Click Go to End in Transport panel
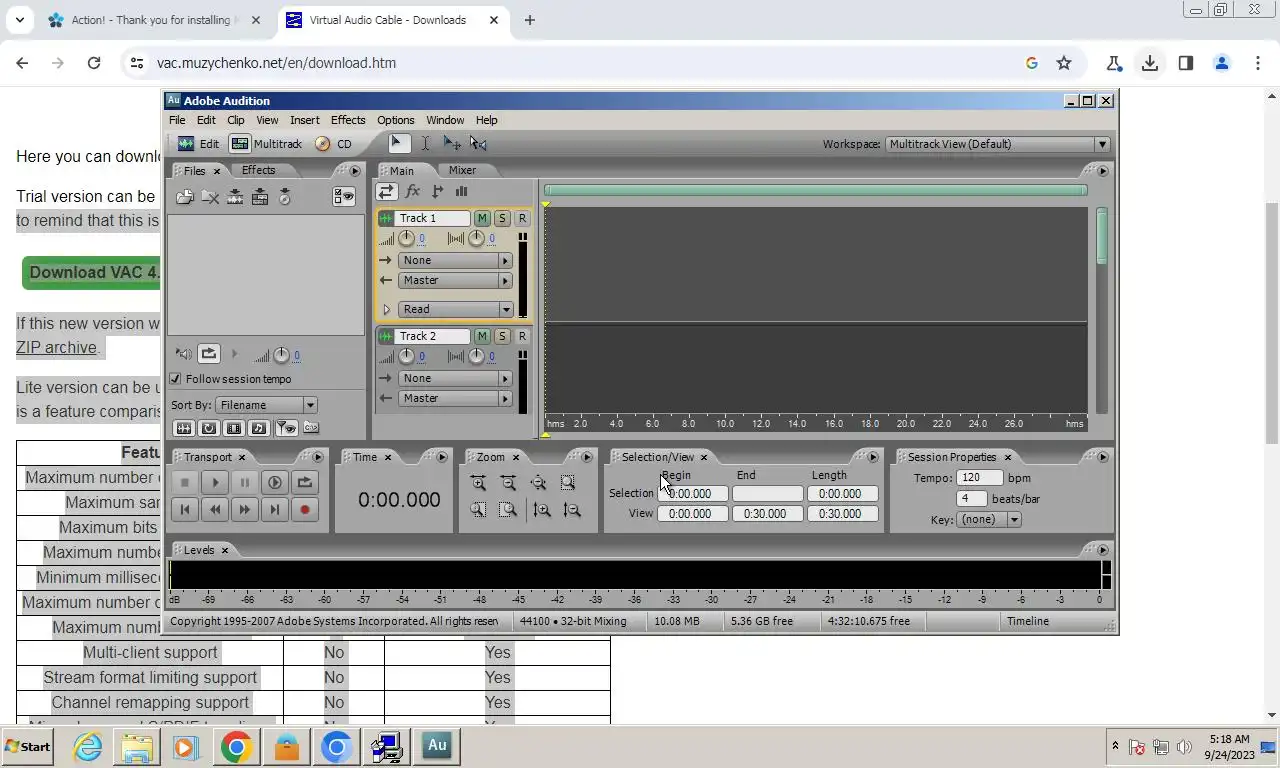1280x768 pixels. click(275, 509)
